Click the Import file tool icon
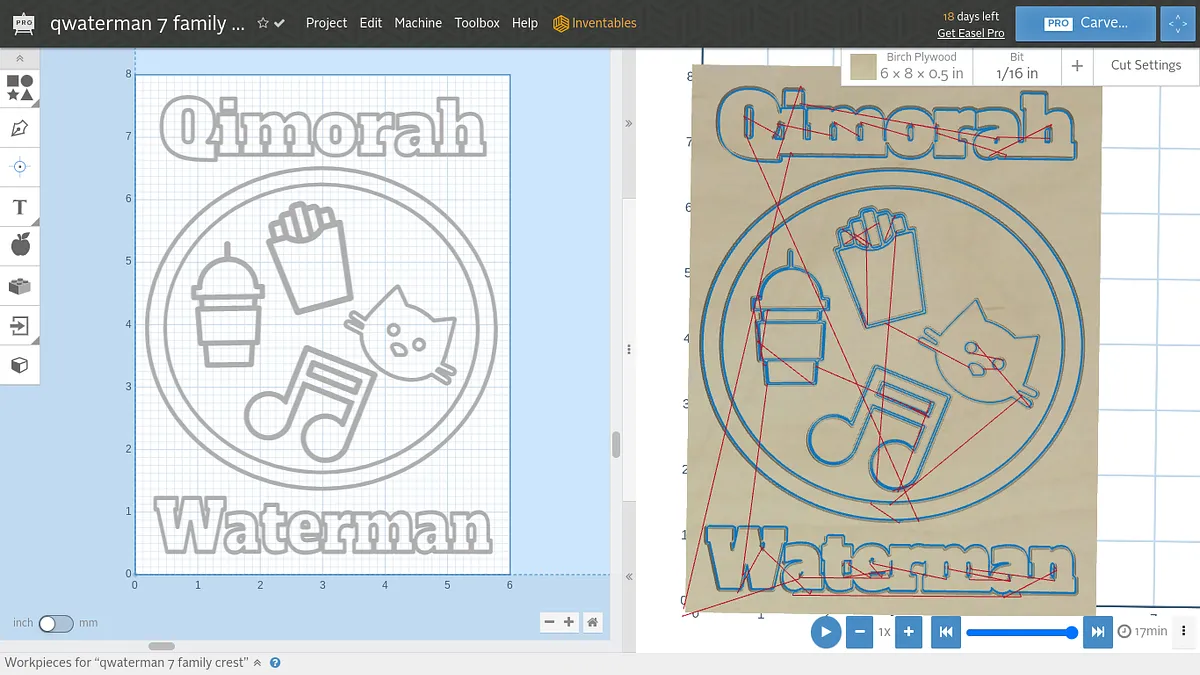The image size is (1200, 675). pos(20,325)
